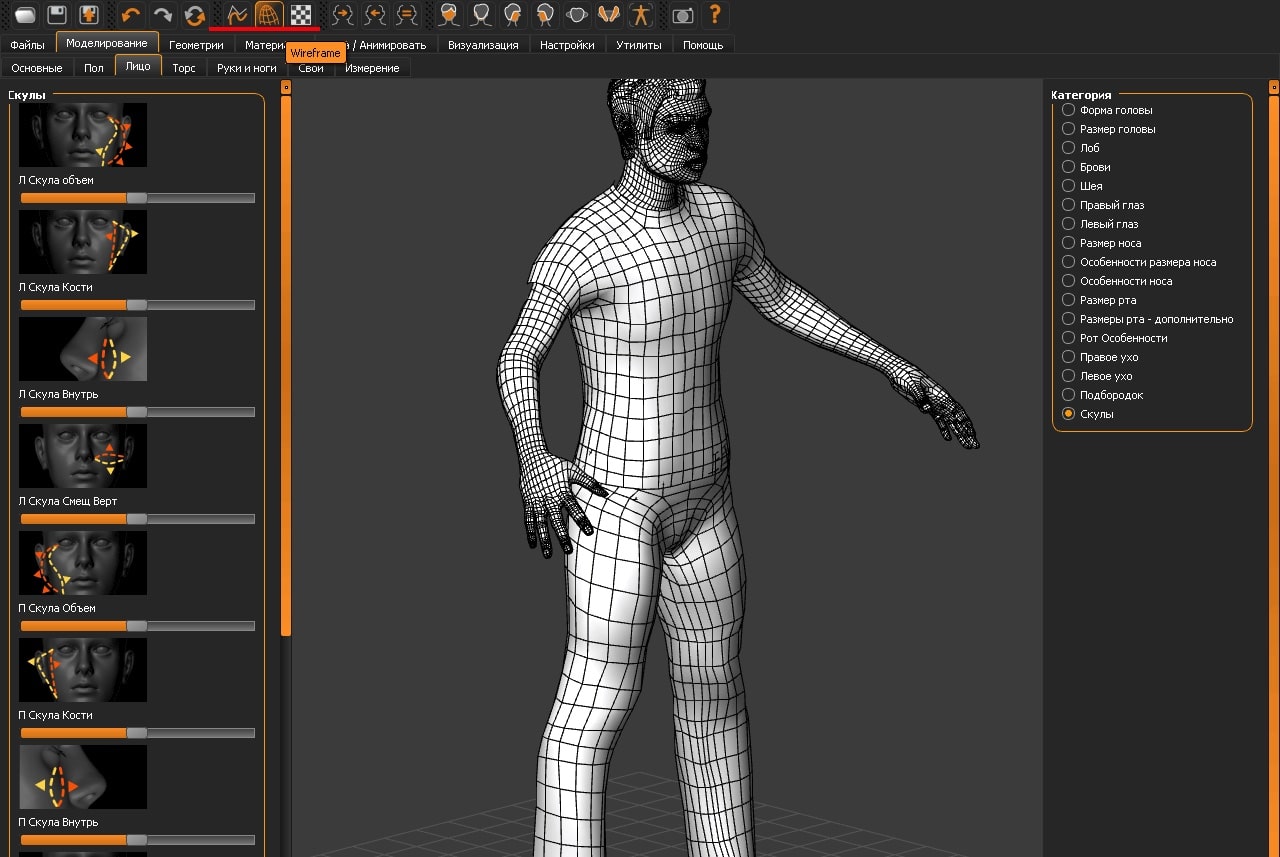This screenshot has width=1280, height=857.
Task: Click the Save file icon in toolbar
Action: click(58, 15)
